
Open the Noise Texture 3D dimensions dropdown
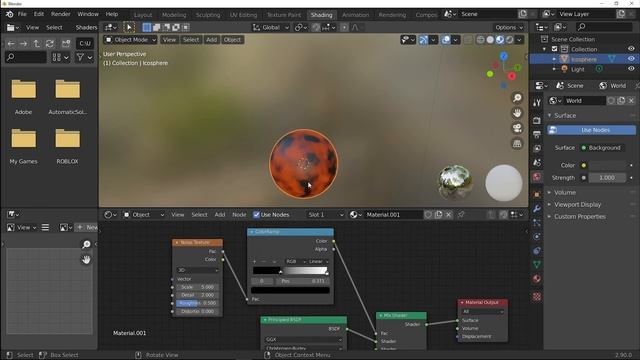(198, 270)
